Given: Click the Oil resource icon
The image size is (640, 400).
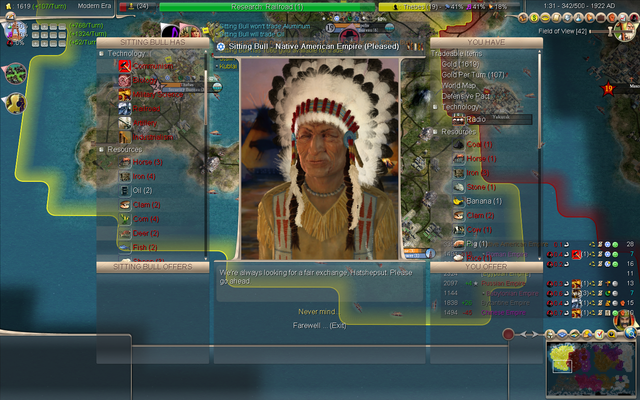Looking at the screenshot, I should pos(124,191).
